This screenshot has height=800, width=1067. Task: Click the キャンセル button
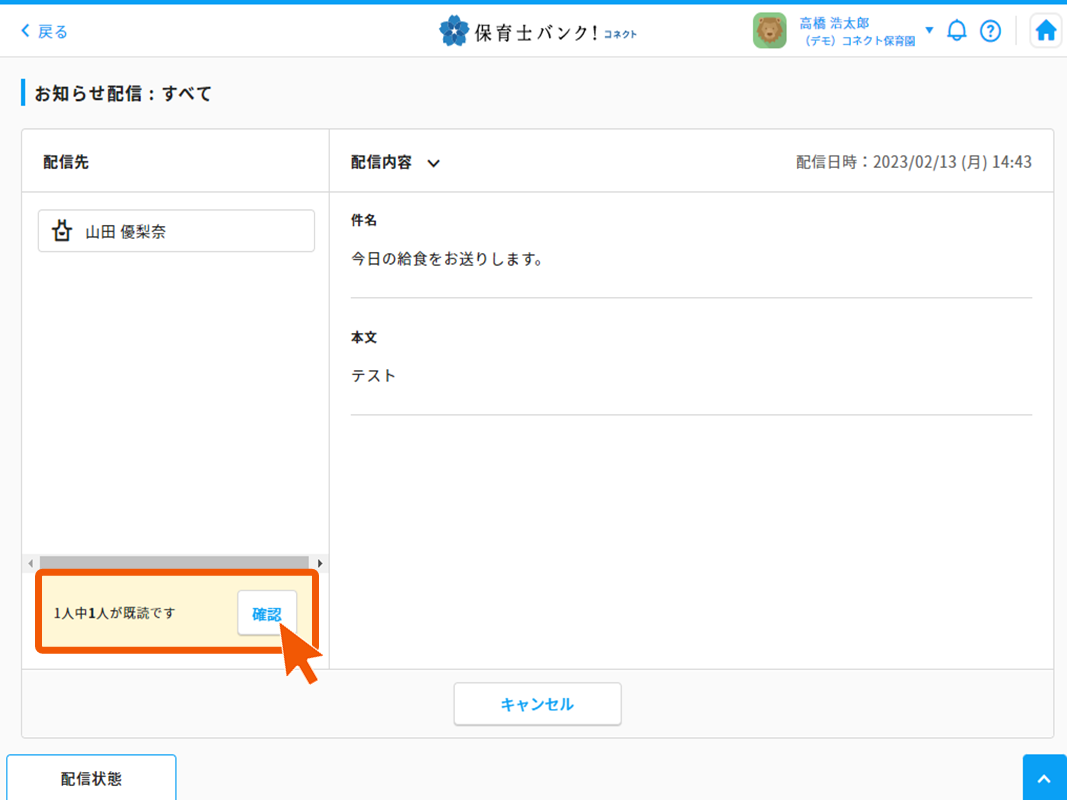[x=537, y=704]
